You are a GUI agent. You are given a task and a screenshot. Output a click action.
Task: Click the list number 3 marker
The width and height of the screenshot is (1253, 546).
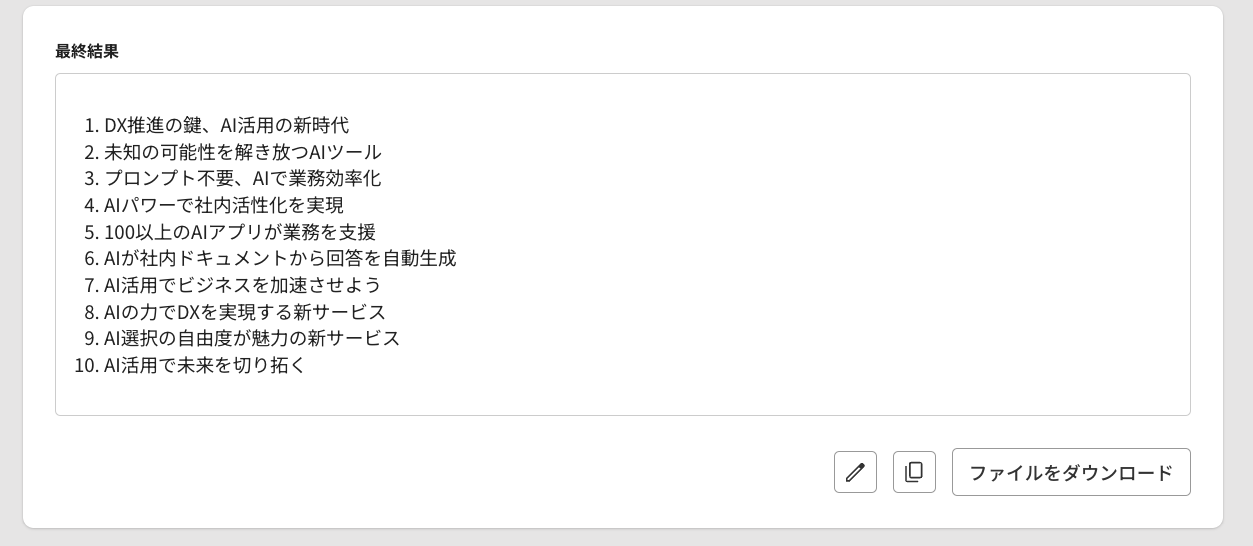pos(90,179)
